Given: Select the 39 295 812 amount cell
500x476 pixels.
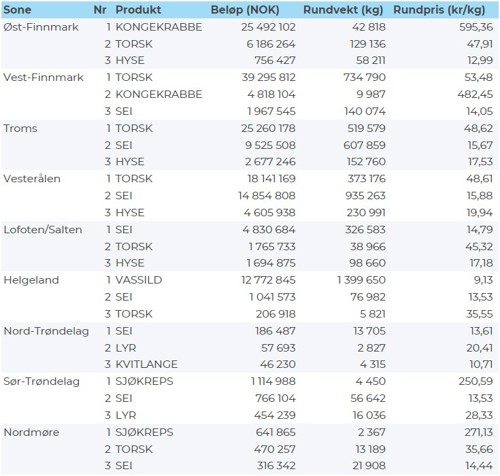Looking at the screenshot, I should [269, 77].
